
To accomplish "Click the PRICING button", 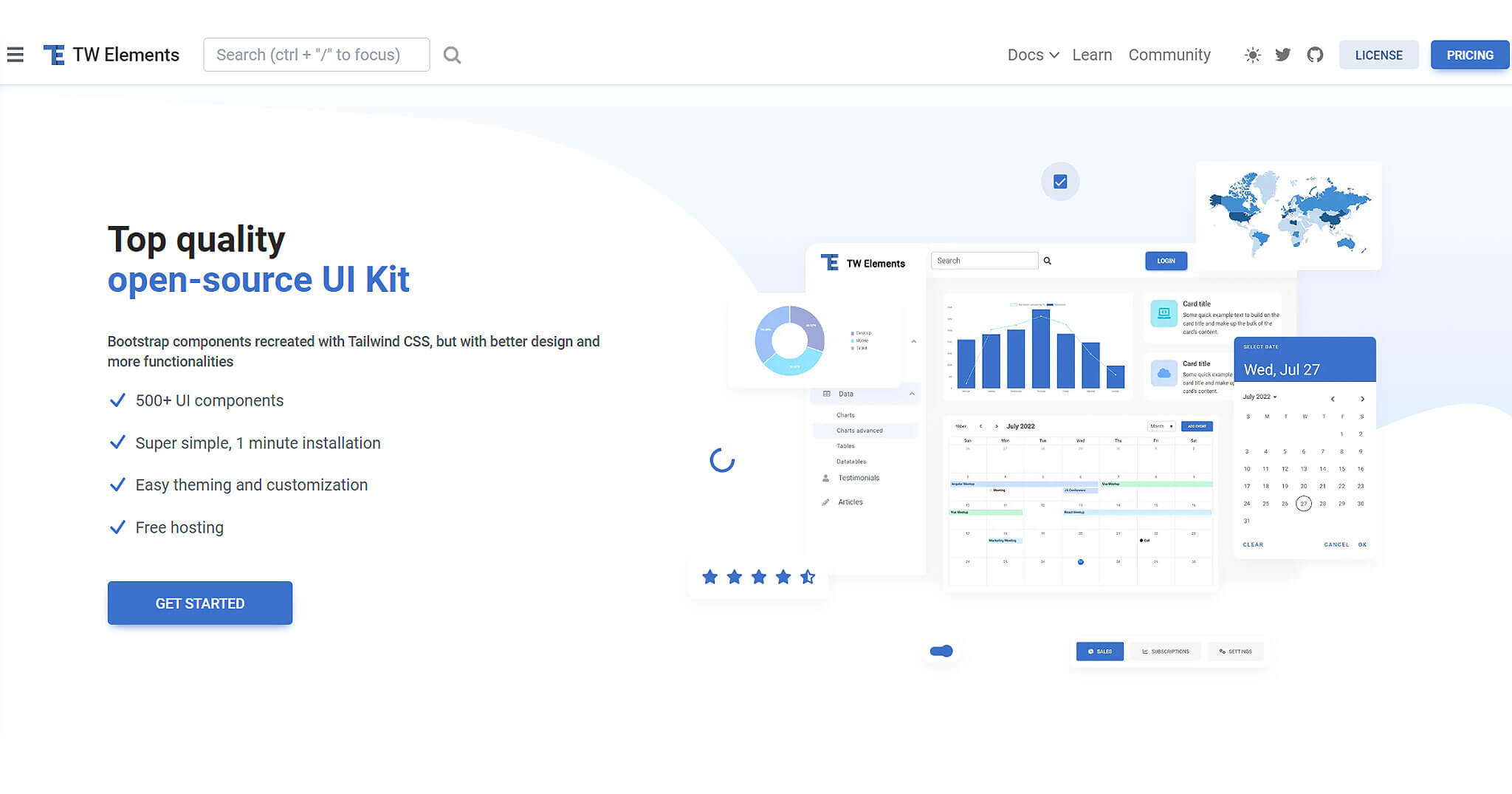I will click(1469, 55).
